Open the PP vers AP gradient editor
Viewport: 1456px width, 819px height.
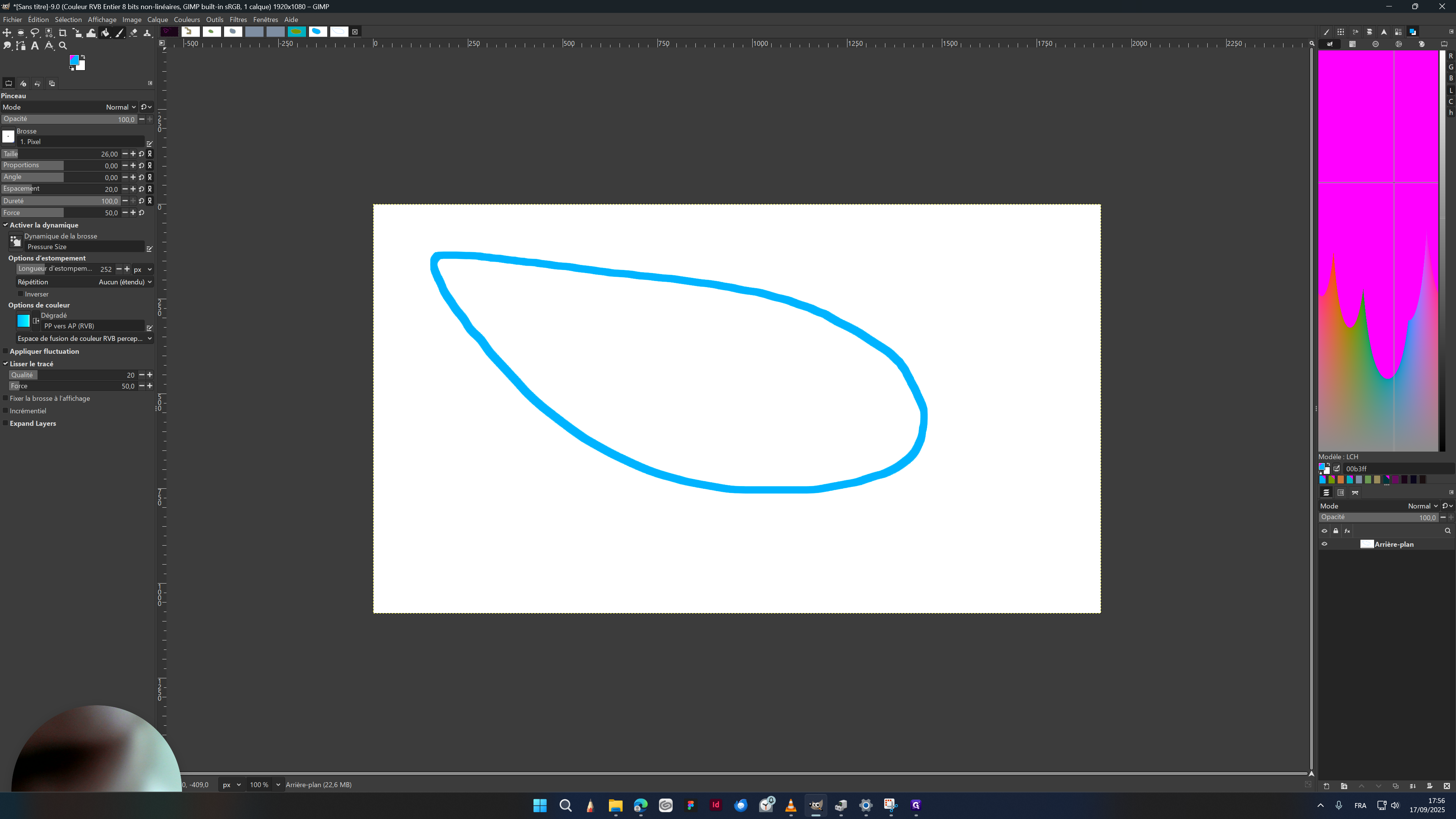point(149,328)
